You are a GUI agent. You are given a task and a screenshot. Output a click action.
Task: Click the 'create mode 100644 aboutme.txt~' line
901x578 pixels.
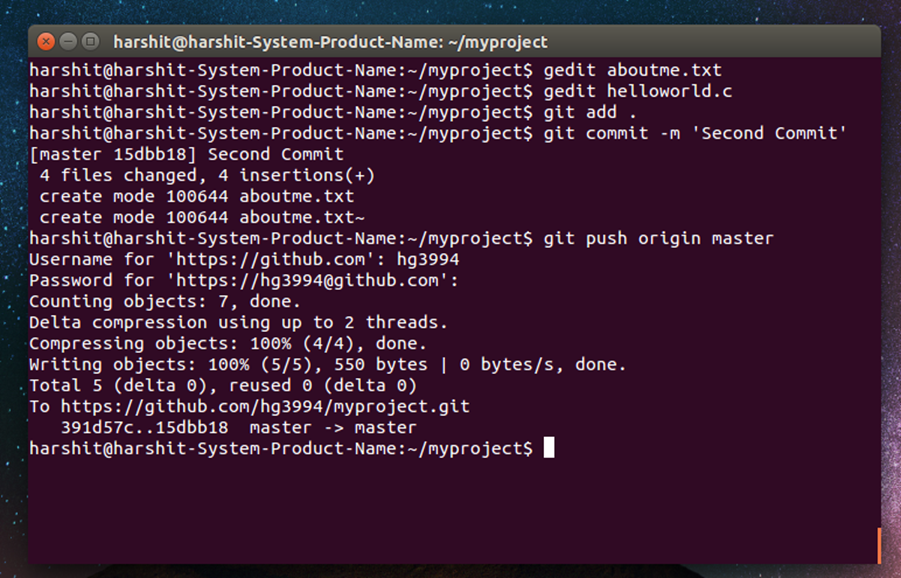point(202,217)
